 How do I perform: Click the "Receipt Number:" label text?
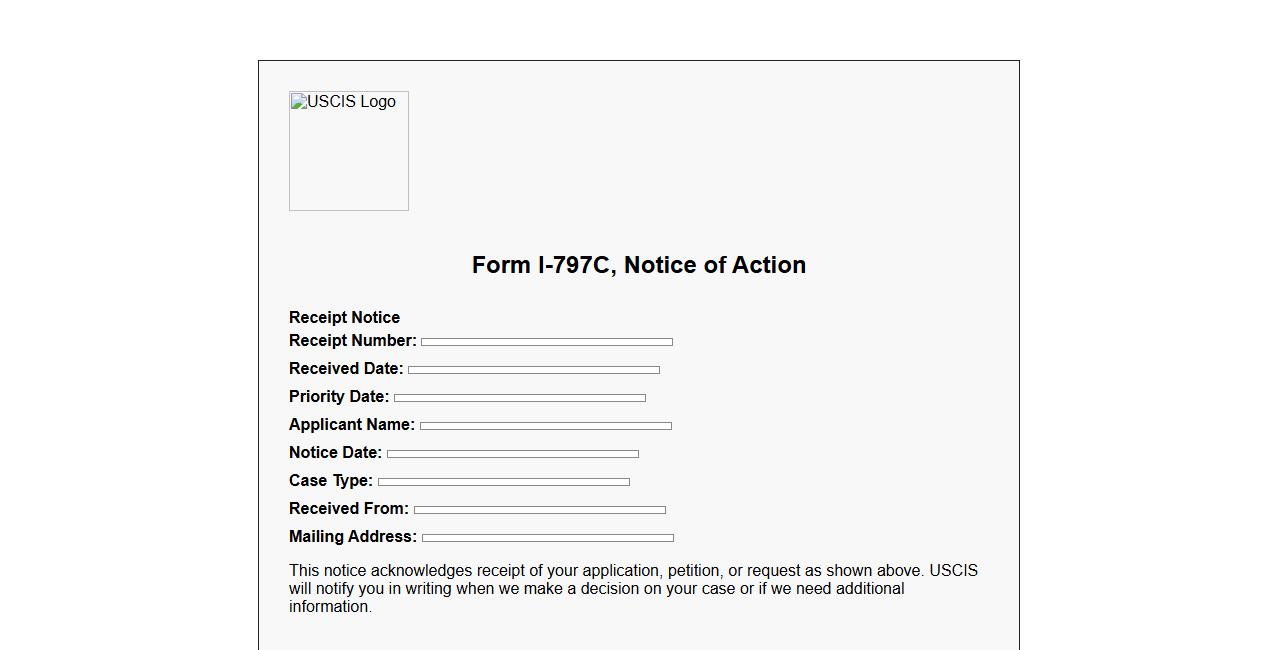pyautogui.click(x=352, y=341)
